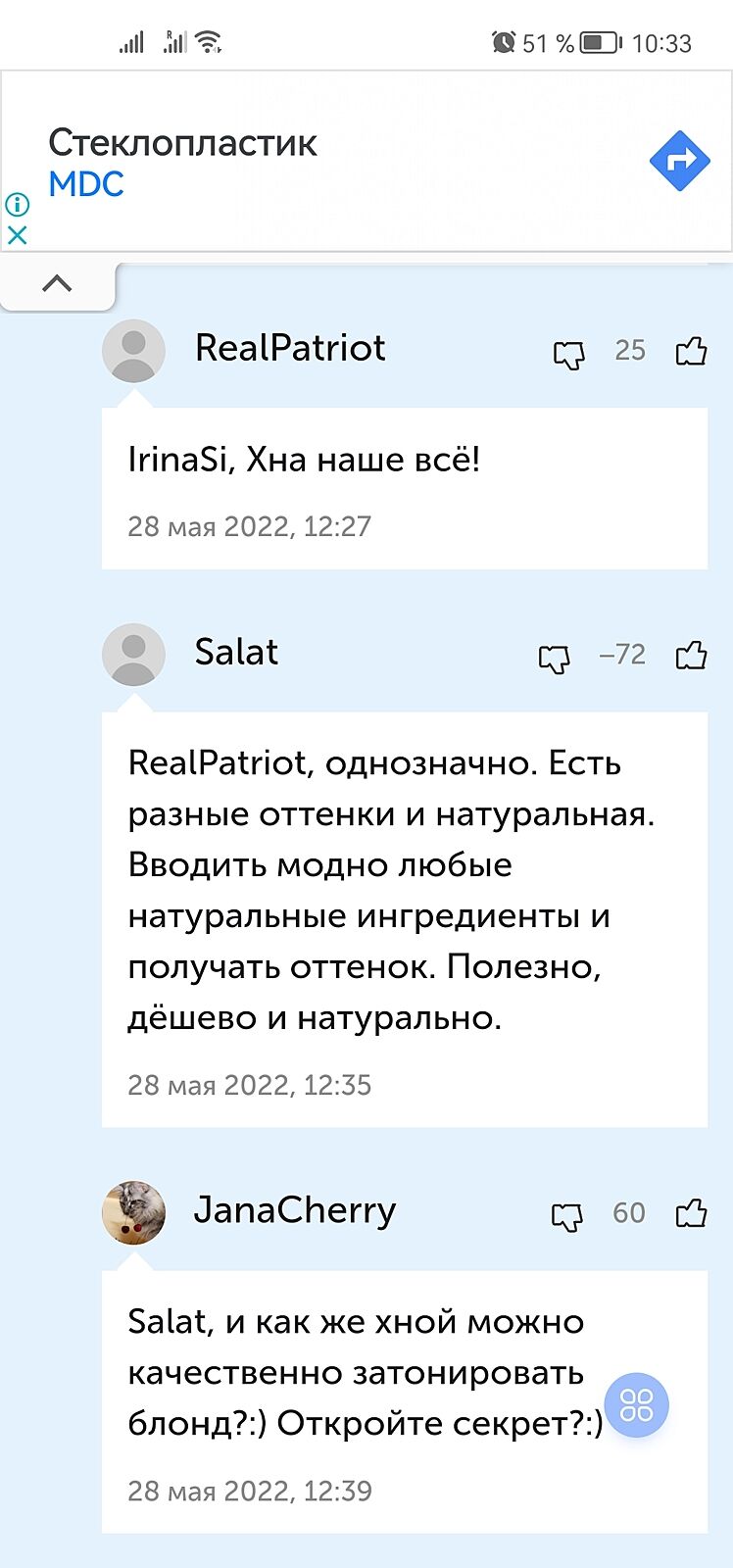
Task: Collapse panel with the up chevron
Action: pos(57,284)
